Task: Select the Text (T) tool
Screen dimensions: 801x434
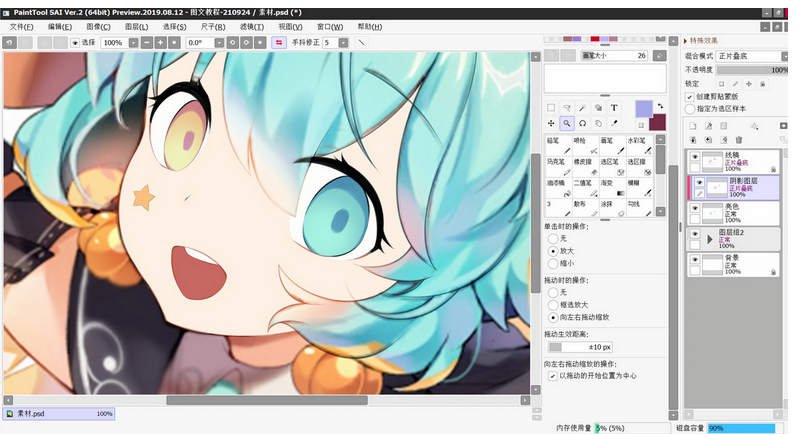Action: coord(614,108)
